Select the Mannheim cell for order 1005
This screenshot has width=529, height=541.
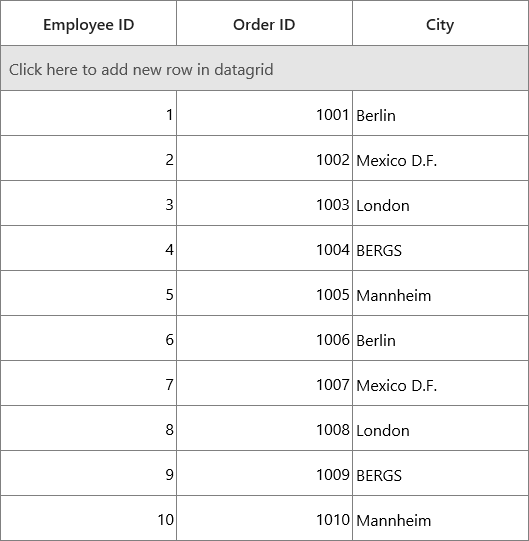coord(440,293)
